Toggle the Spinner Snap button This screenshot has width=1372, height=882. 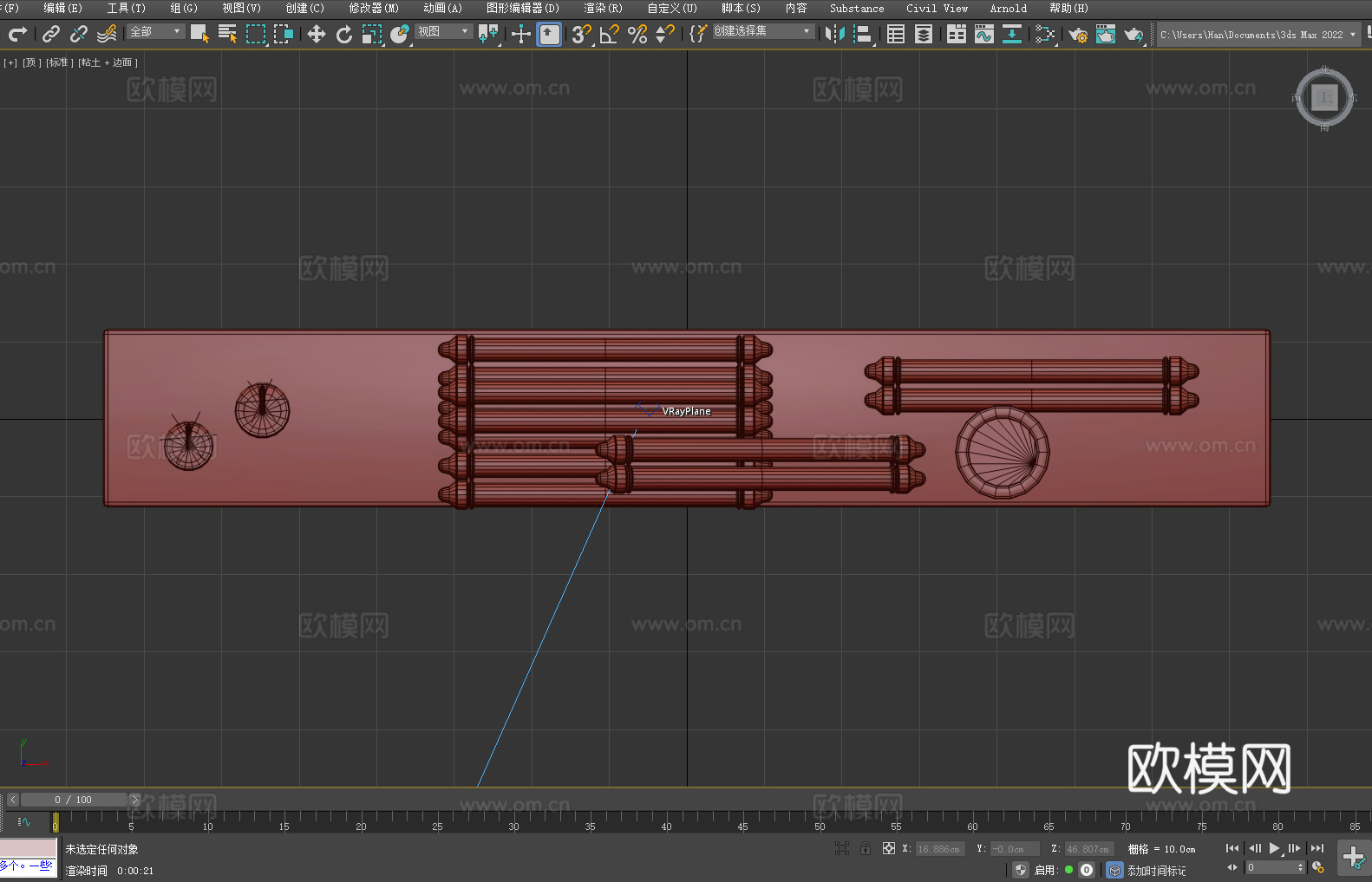(665, 34)
